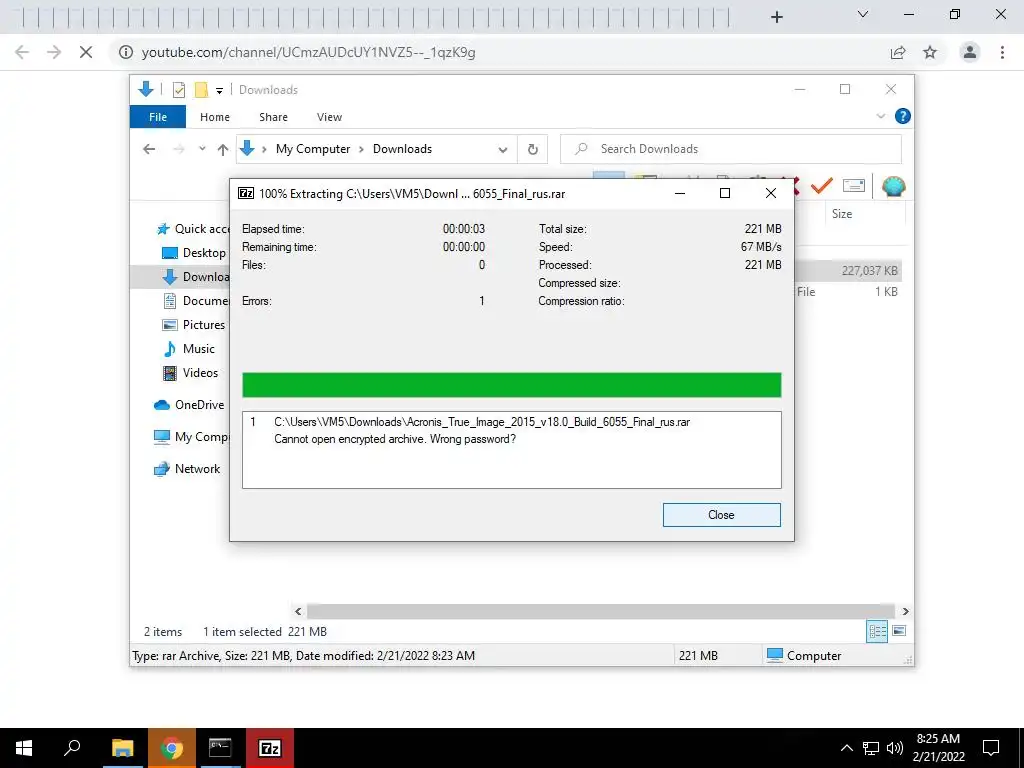The image size is (1024, 768).
Task: Close the 7-Zip extraction error dialog
Action: click(x=721, y=515)
